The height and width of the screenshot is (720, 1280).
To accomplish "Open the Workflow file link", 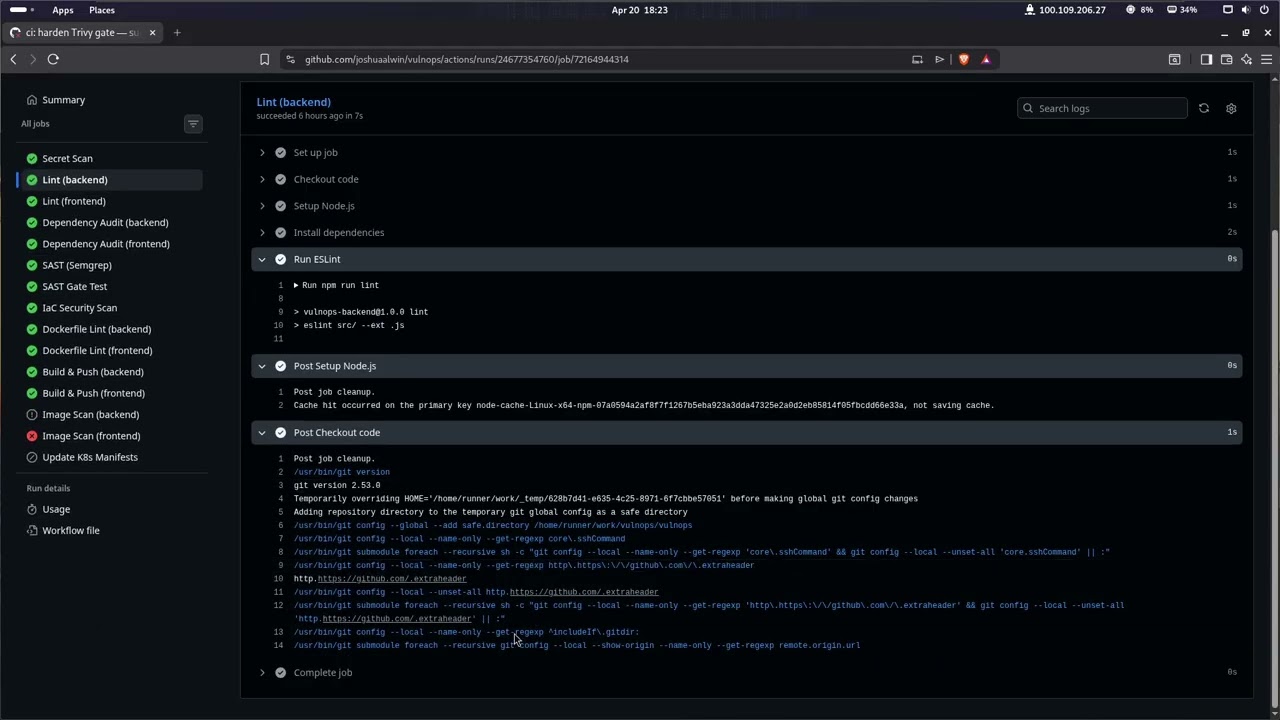I will (71, 531).
